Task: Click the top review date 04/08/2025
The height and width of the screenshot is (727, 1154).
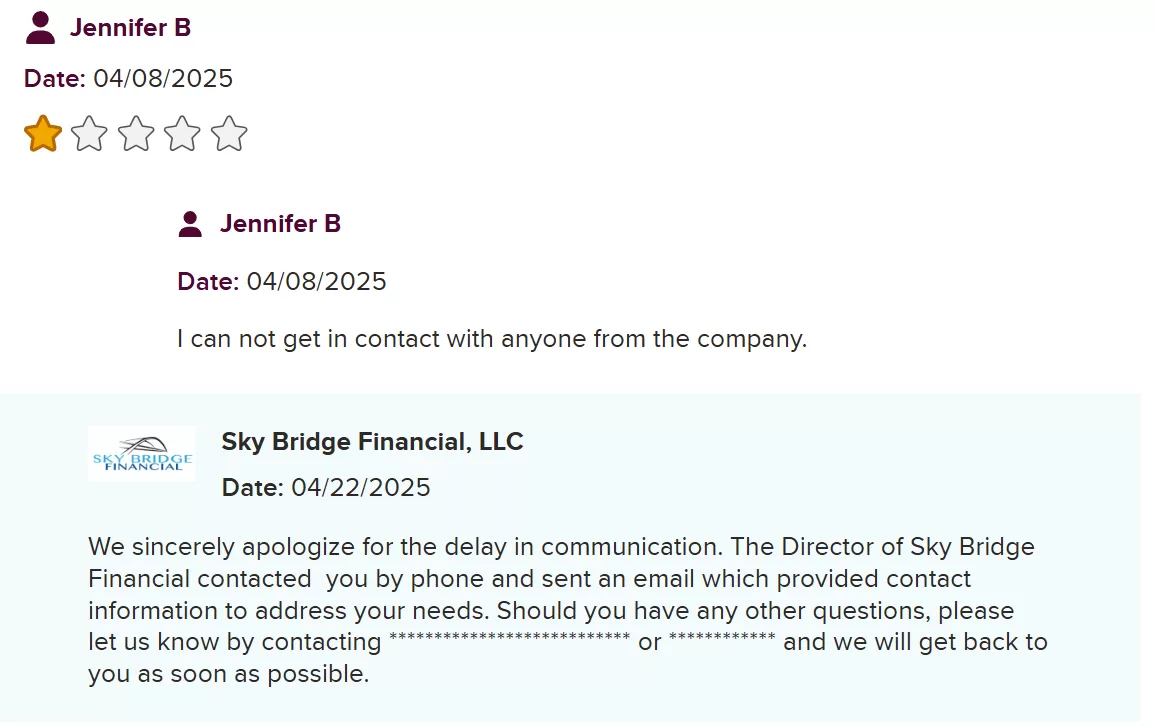Action: point(163,79)
